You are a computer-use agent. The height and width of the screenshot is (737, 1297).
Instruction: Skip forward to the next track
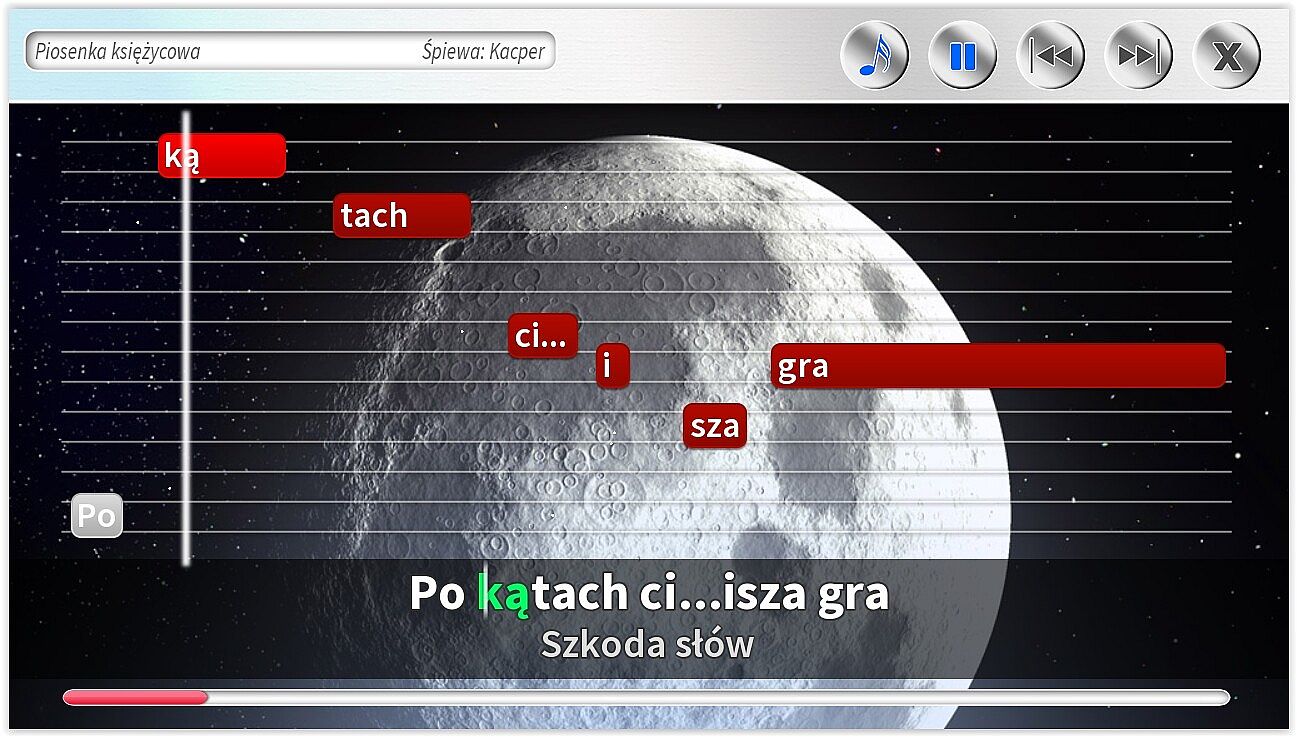(1138, 54)
